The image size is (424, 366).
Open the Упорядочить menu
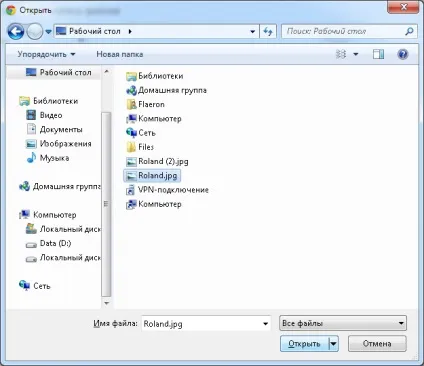[46, 54]
